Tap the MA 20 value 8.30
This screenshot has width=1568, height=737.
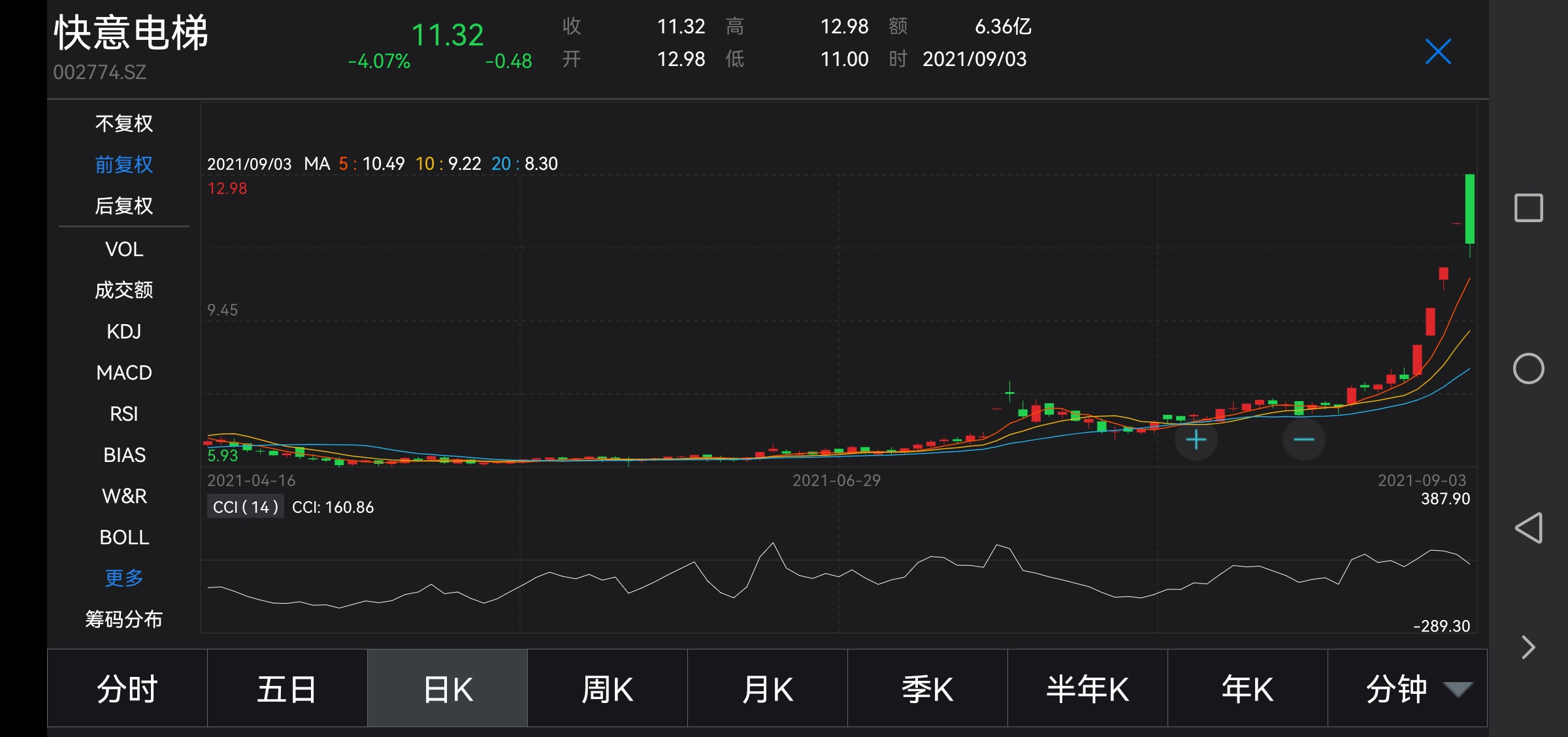[x=541, y=163]
